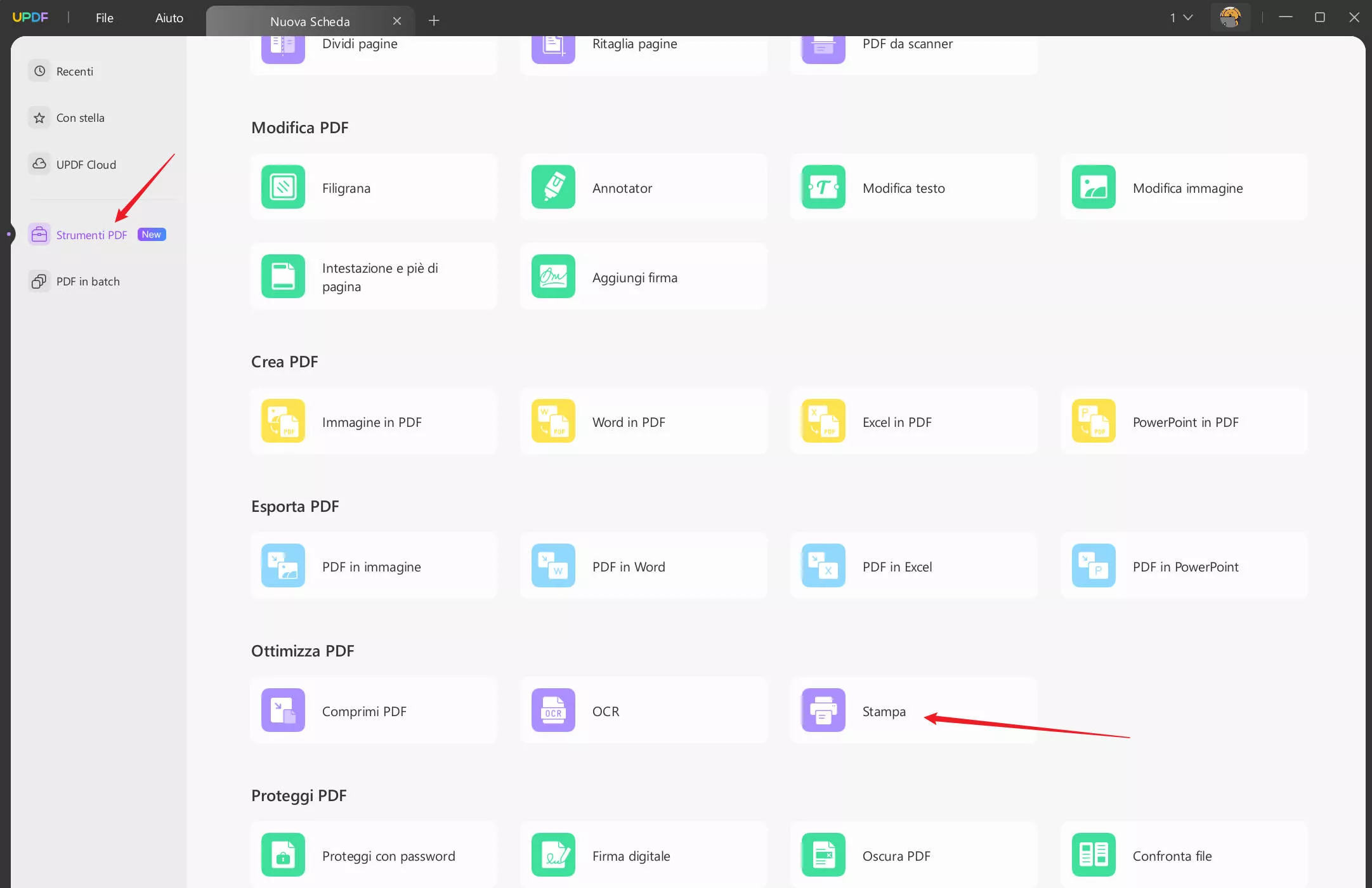Screen dimensions: 1372x888
Task: Click the PDF in immagine label
Action: [372, 567]
